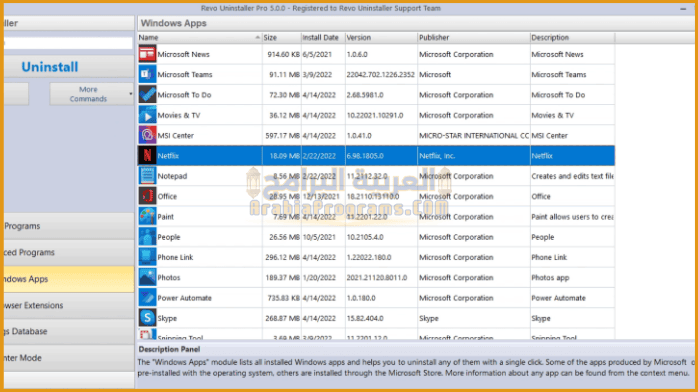Select the Notepad row name
The height and width of the screenshot is (392, 698).
click(172, 176)
